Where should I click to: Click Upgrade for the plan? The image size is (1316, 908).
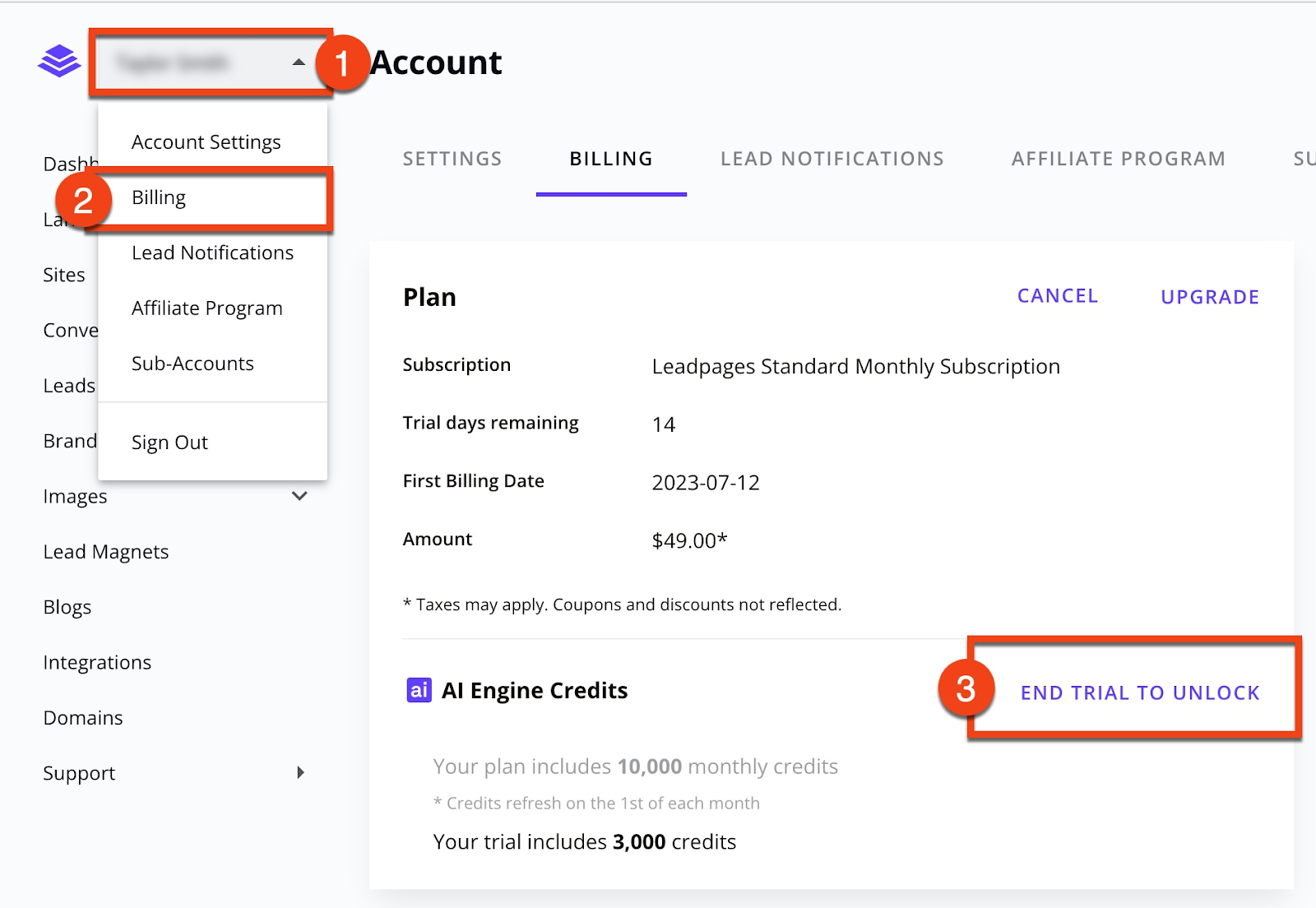tap(1209, 297)
